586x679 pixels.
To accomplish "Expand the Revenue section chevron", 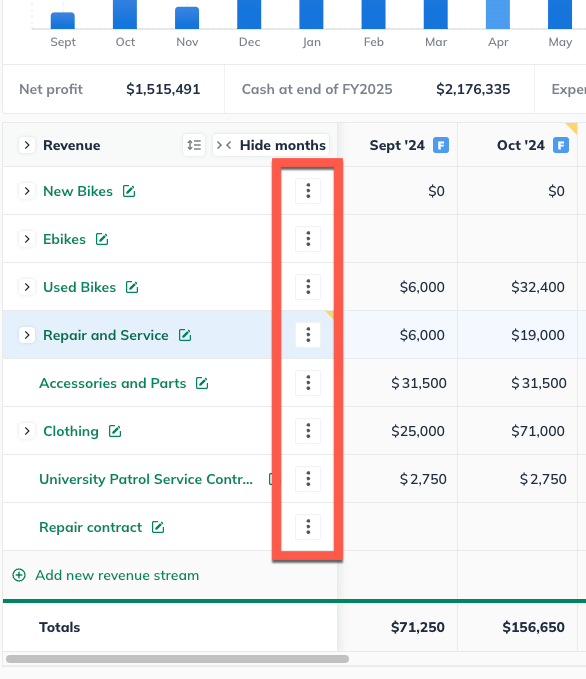I will click(27, 145).
